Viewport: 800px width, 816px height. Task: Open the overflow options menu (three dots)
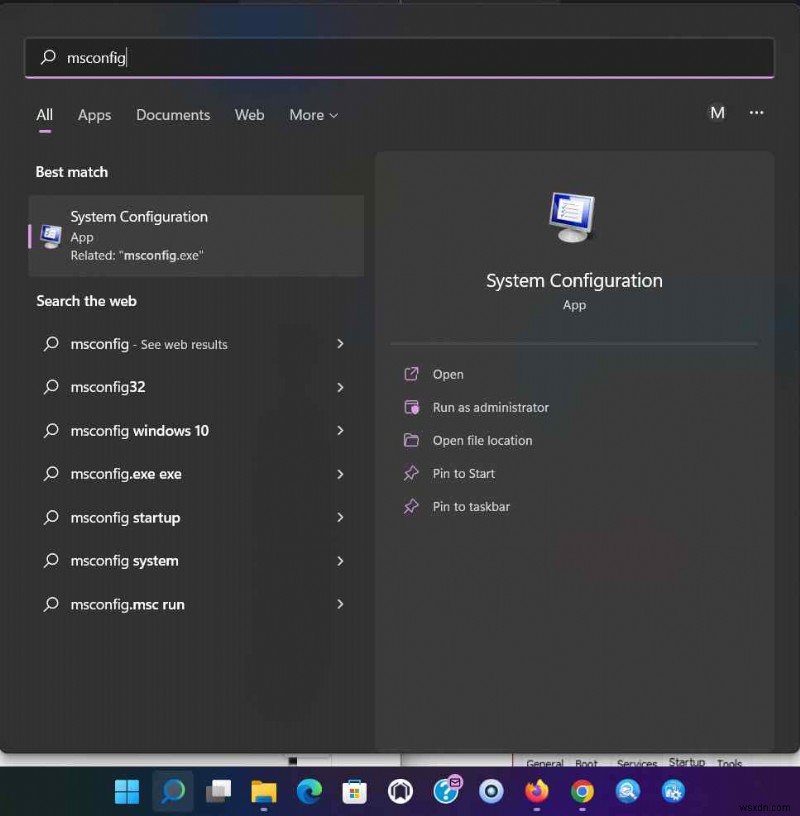756,113
